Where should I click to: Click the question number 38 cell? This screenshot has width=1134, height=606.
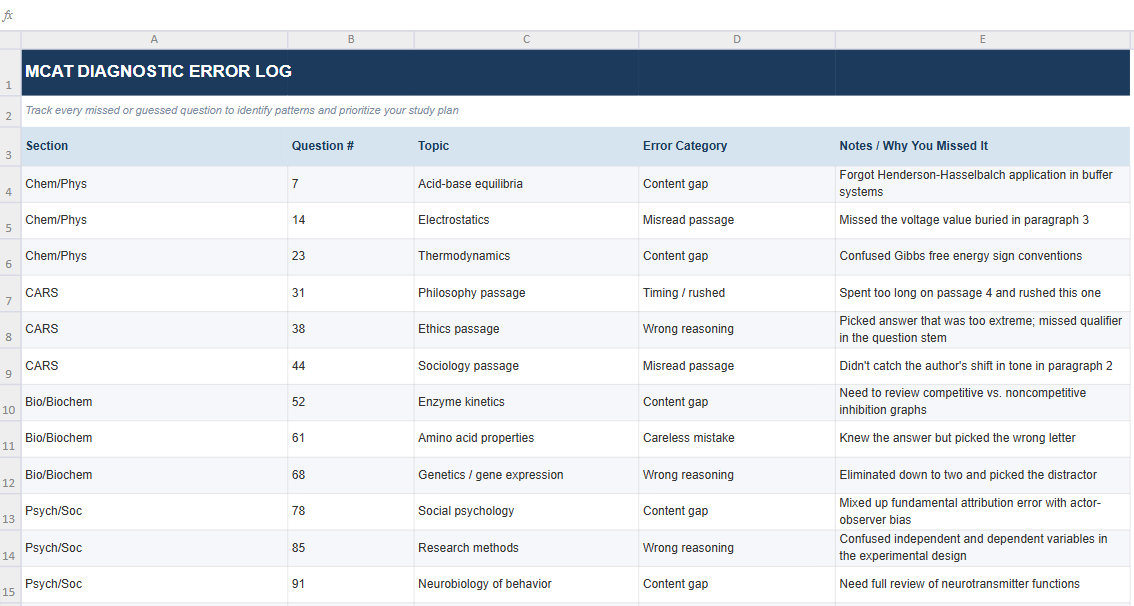point(351,330)
